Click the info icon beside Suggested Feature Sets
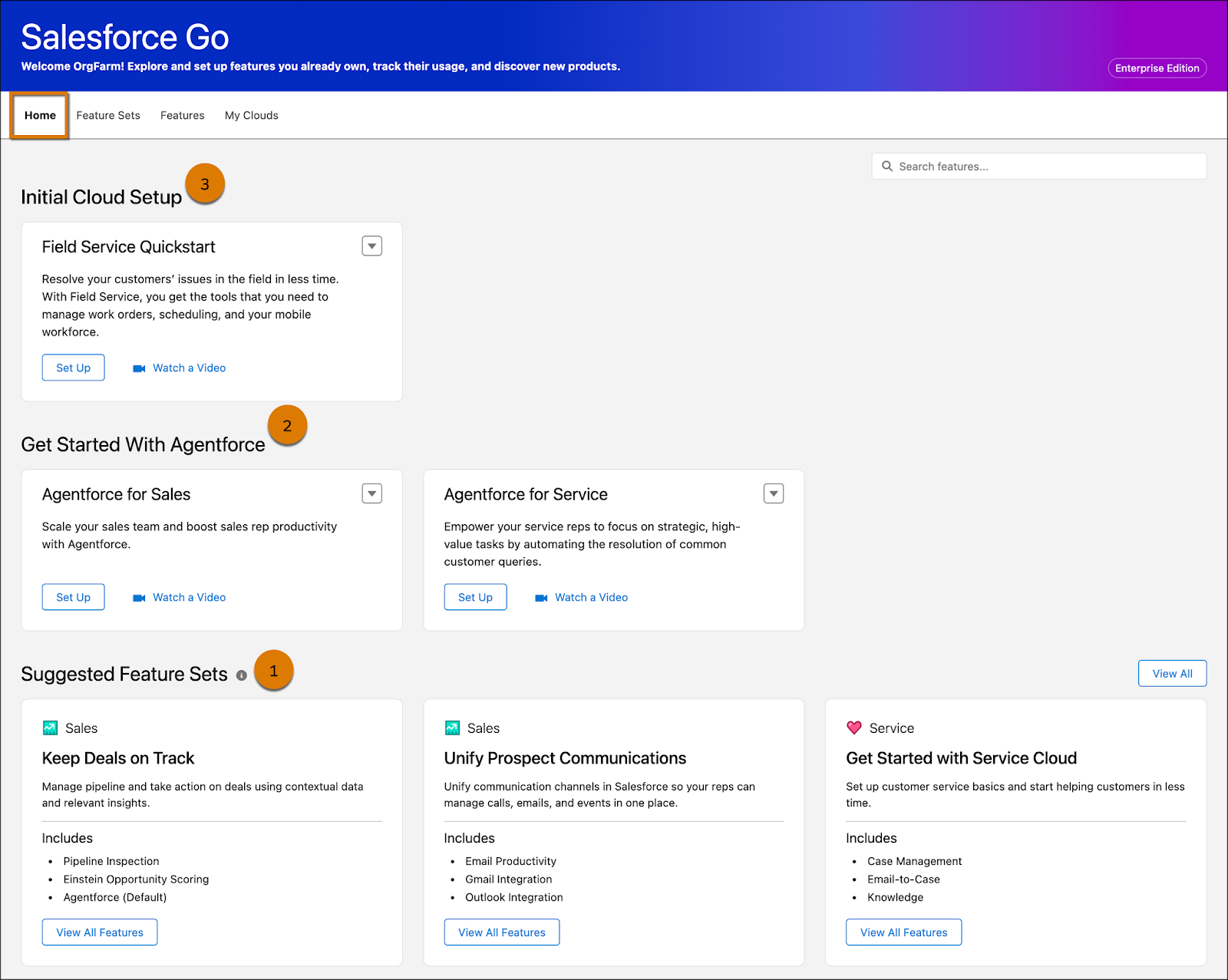The image size is (1228, 980). pyautogui.click(x=242, y=676)
